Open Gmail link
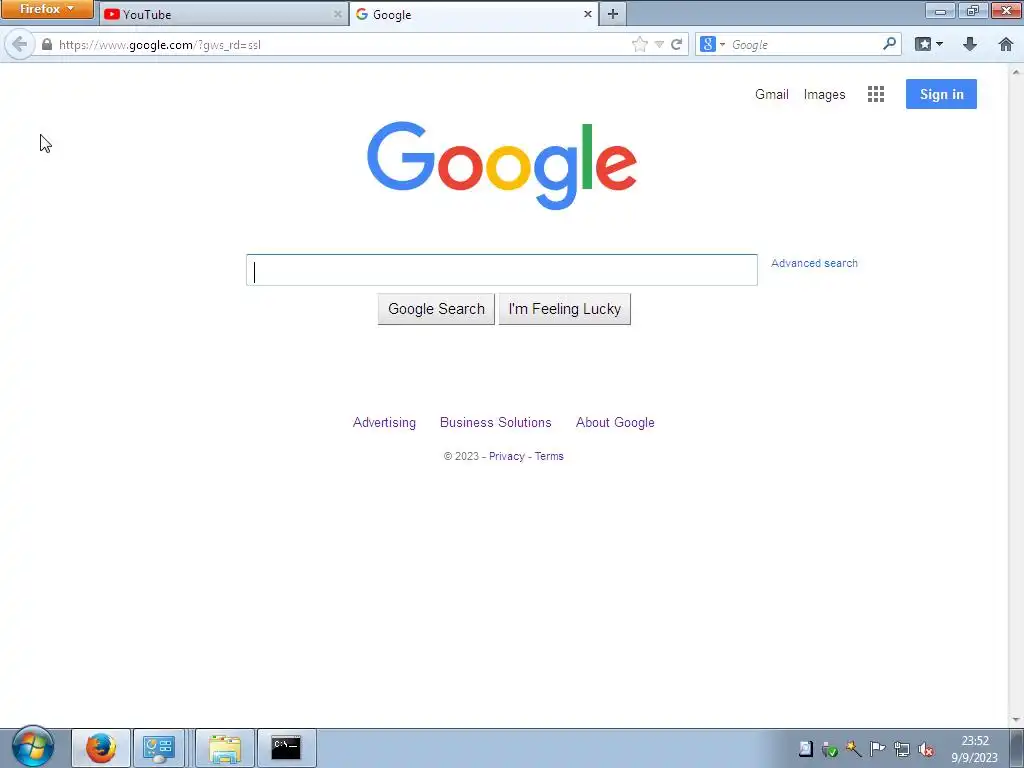Viewport: 1024px width, 768px height. (772, 94)
